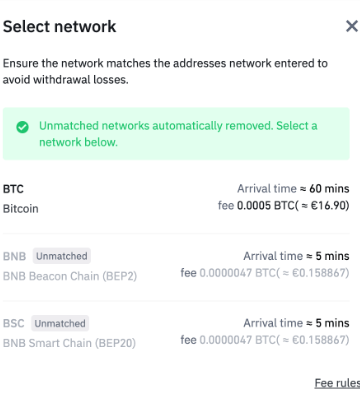Open the Fee rules link
The width and height of the screenshot is (360, 405).
[337, 383]
